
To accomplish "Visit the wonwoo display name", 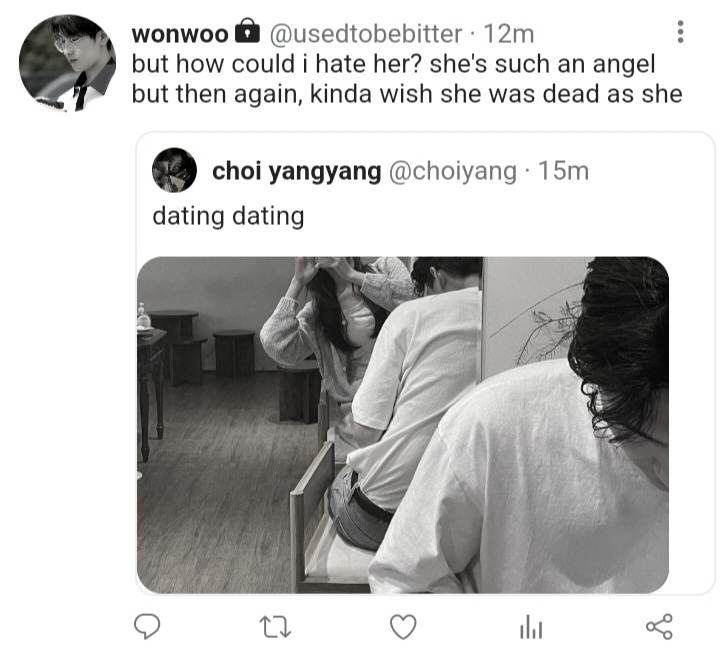I will click(x=180, y=34).
